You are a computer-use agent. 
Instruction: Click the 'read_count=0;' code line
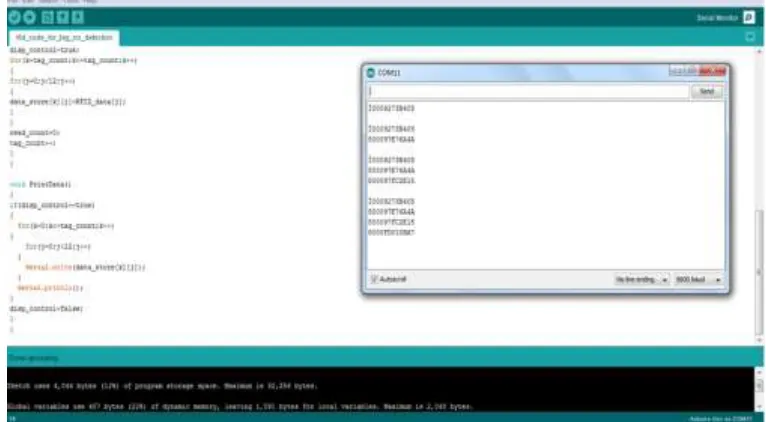pos(34,133)
